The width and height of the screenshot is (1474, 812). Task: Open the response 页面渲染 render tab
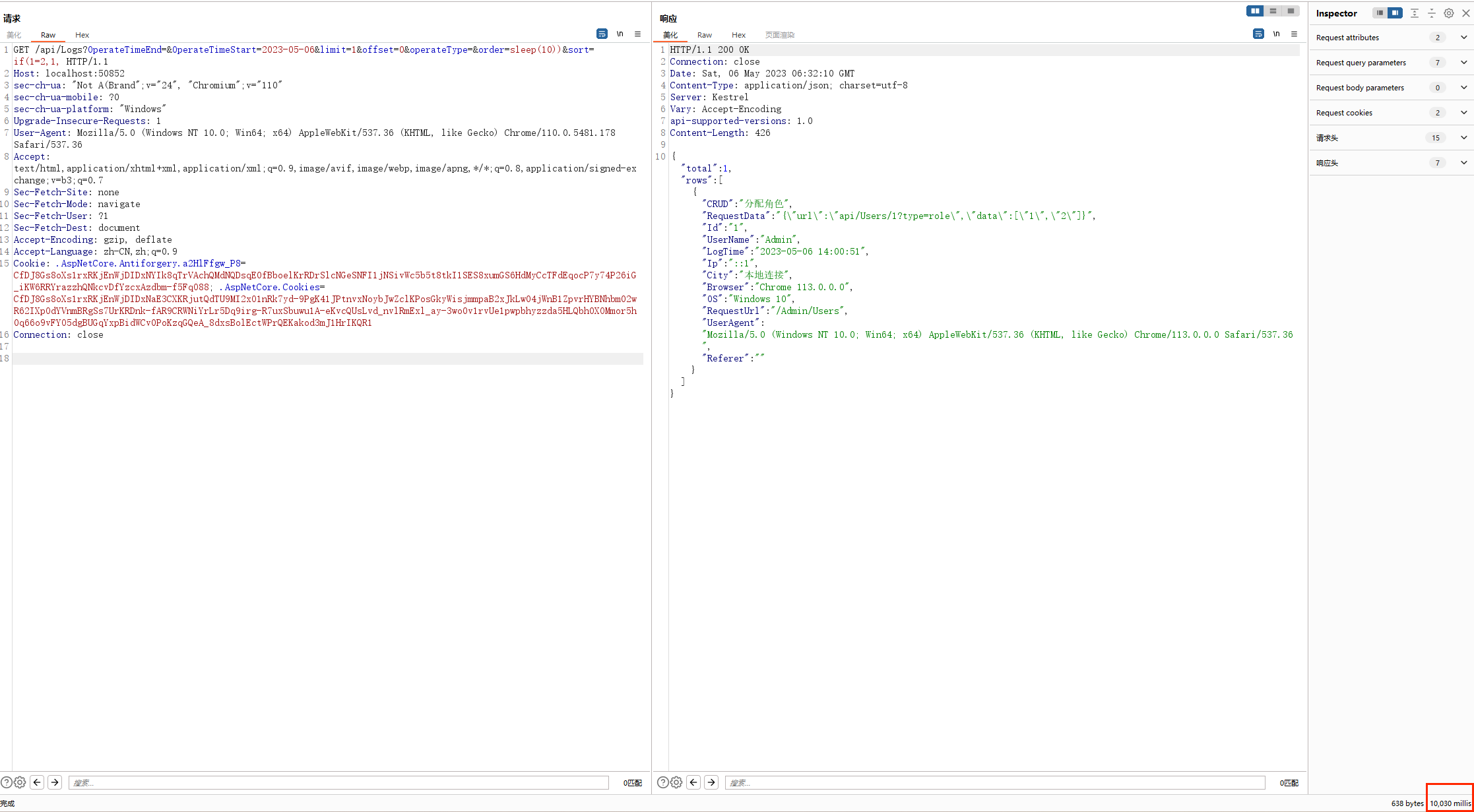coord(780,35)
